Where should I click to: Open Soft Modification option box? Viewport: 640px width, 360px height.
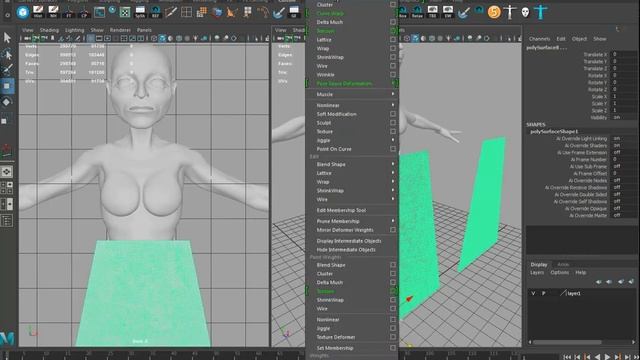393,114
